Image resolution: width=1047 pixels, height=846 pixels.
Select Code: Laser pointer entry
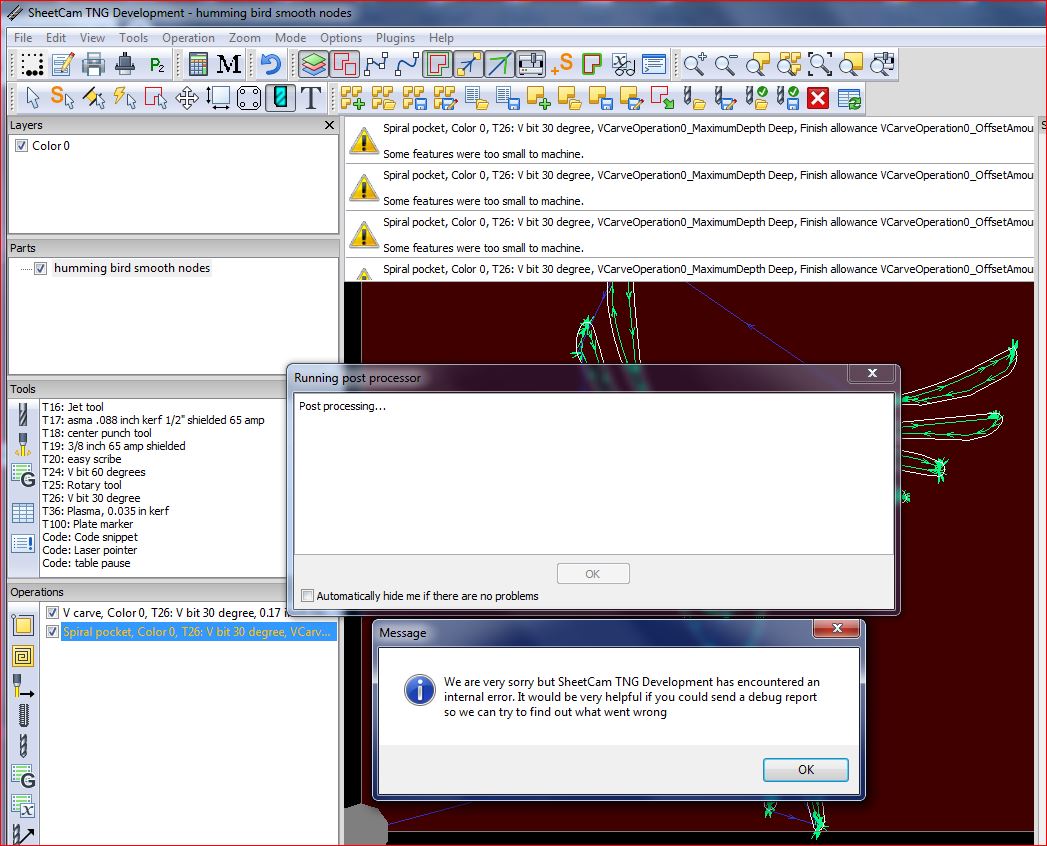[89, 550]
